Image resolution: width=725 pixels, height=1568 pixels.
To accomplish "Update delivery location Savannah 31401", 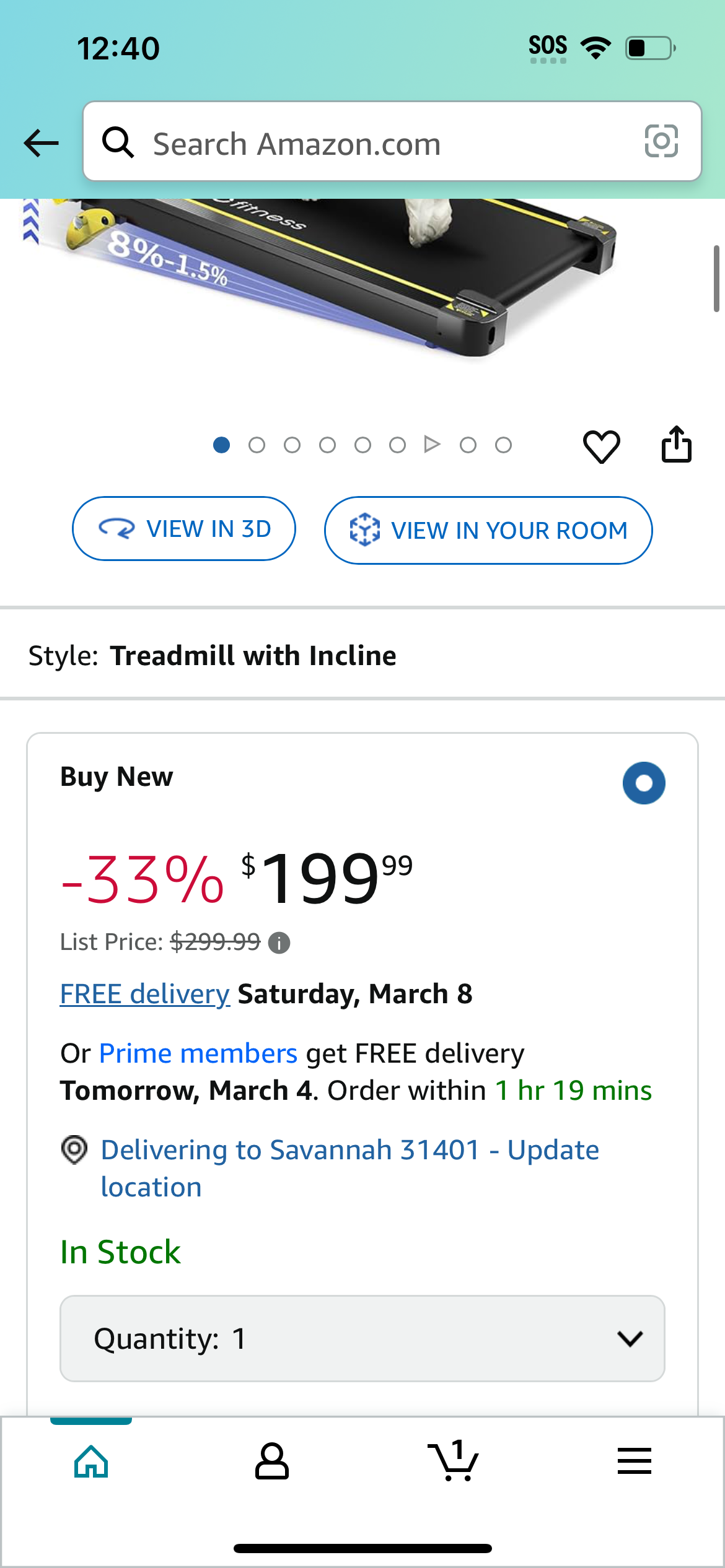I will pyautogui.click(x=350, y=1168).
